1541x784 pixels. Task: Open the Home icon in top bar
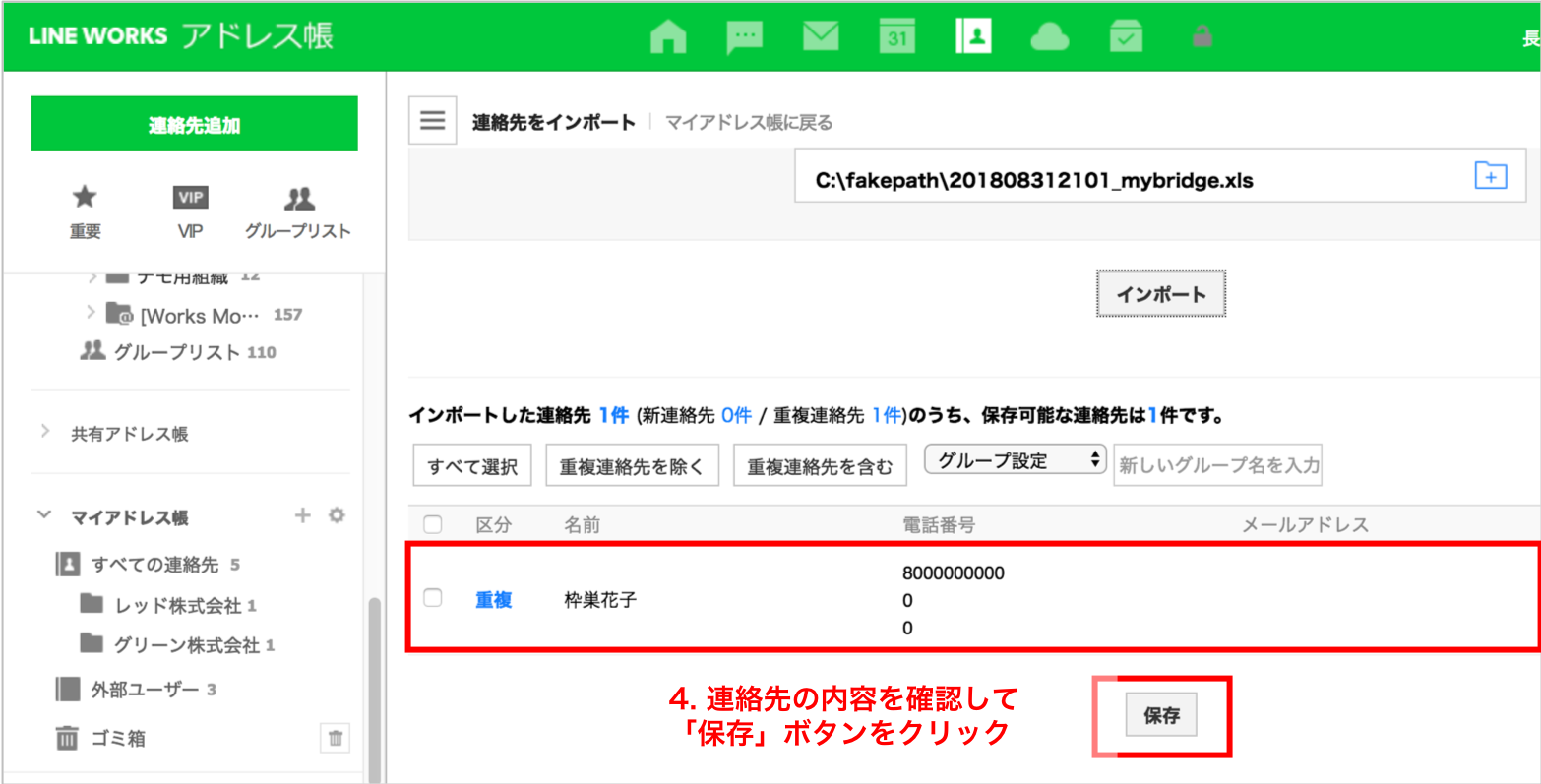668,37
